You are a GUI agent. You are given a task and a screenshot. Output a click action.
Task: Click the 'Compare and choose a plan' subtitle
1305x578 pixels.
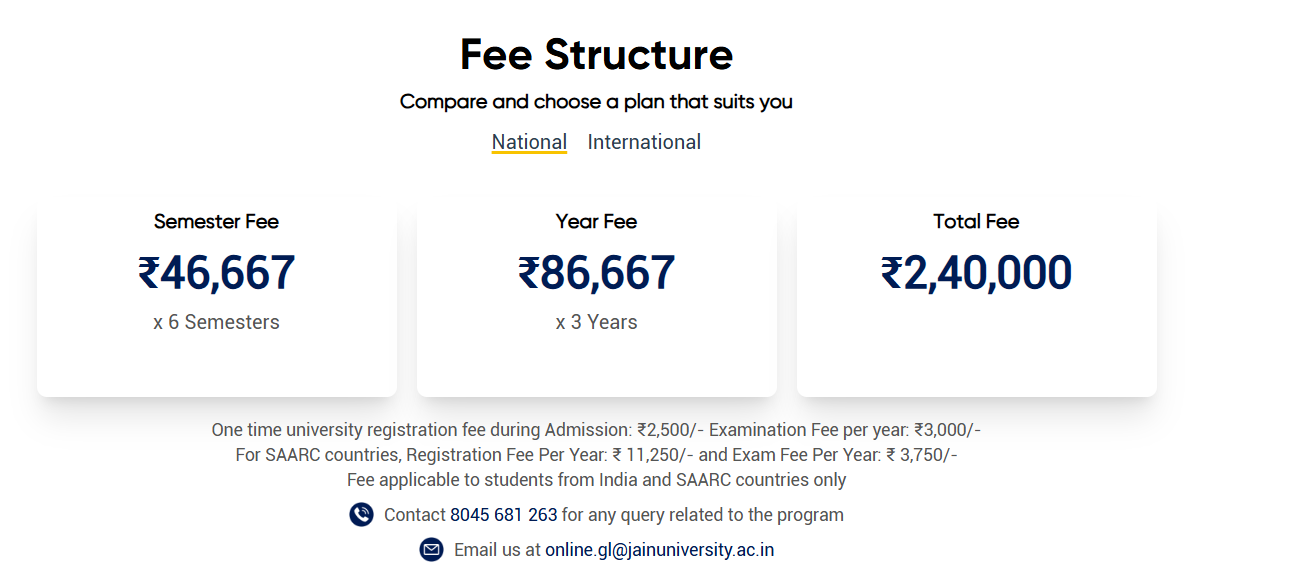point(596,102)
